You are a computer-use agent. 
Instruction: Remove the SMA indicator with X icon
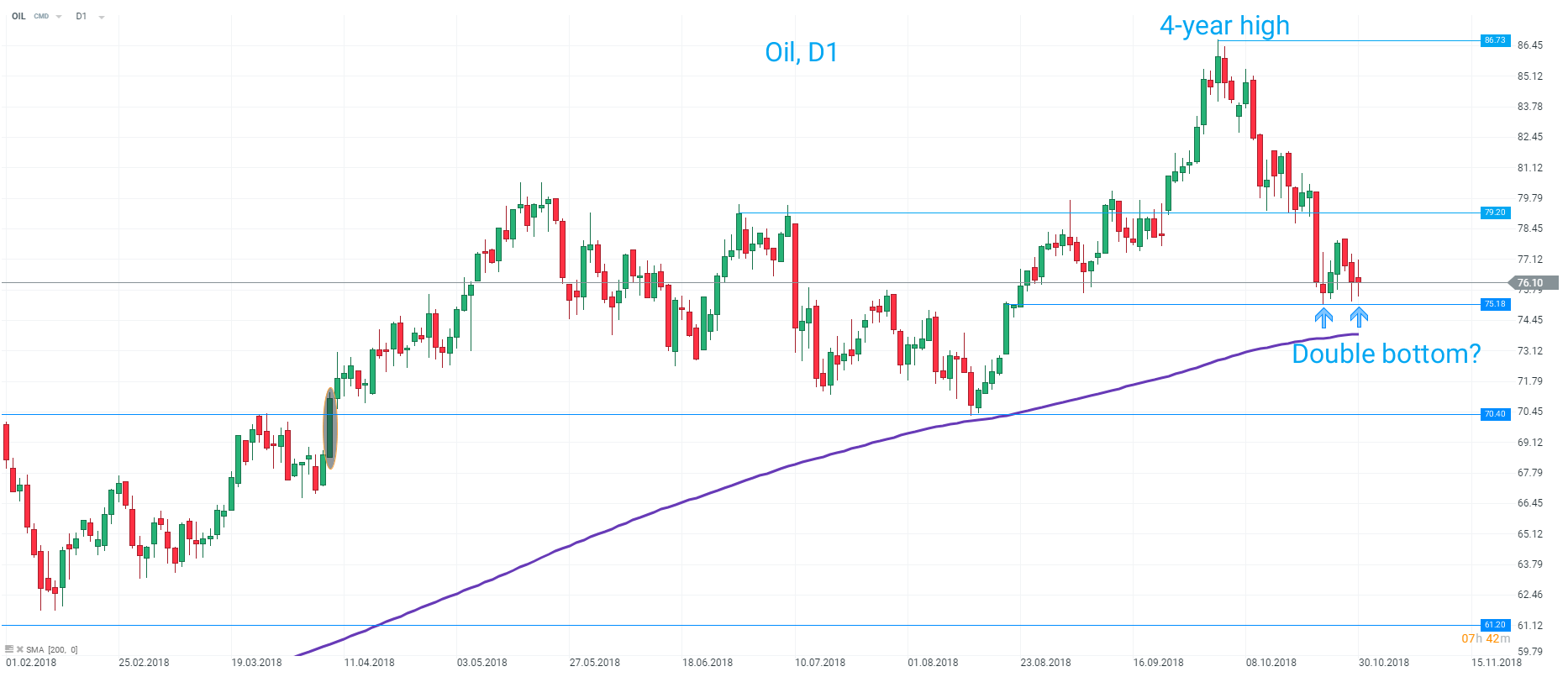19,649
